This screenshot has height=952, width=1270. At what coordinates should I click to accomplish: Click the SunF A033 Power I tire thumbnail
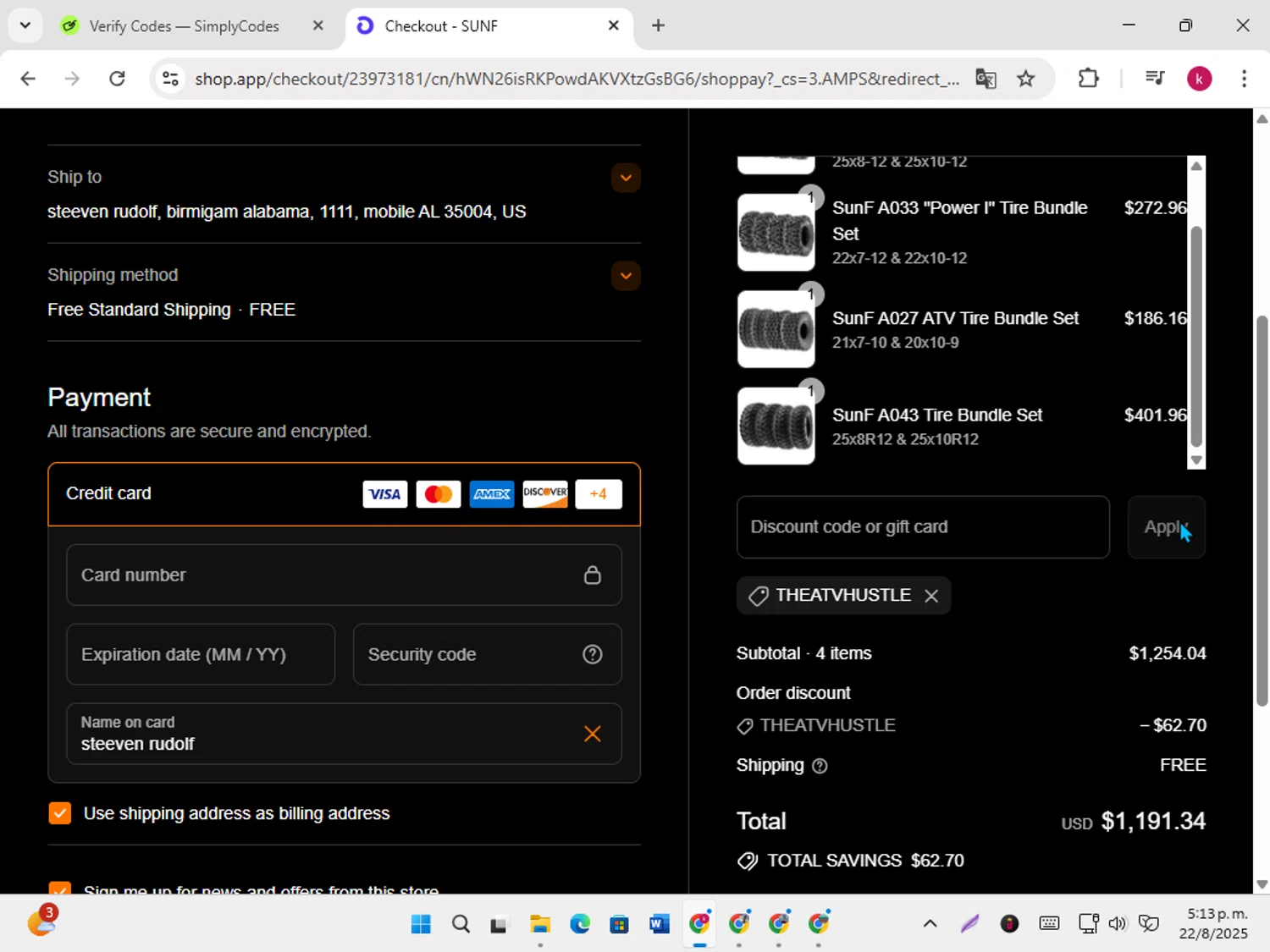point(776,233)
